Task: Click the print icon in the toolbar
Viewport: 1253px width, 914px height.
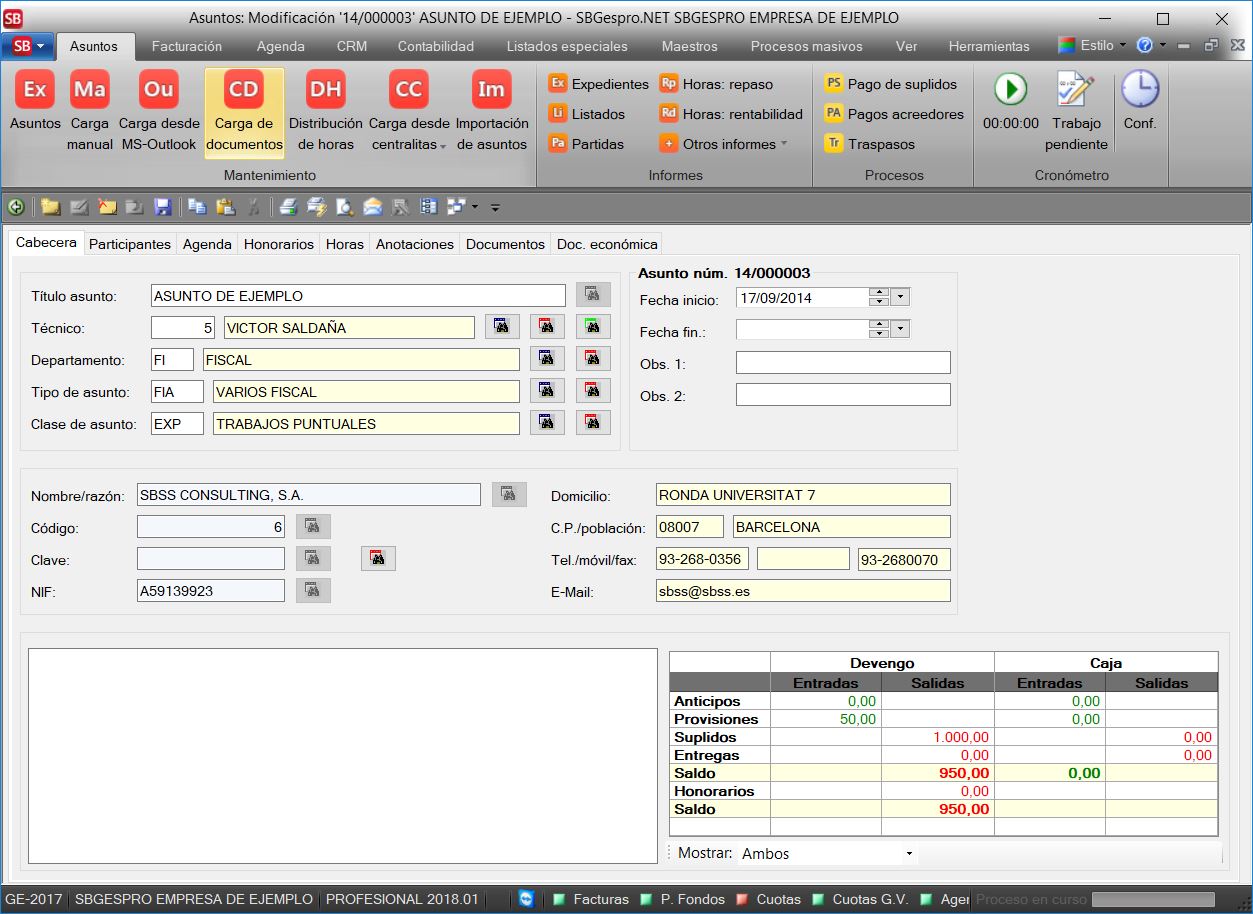Action: [x=288, y=207]
